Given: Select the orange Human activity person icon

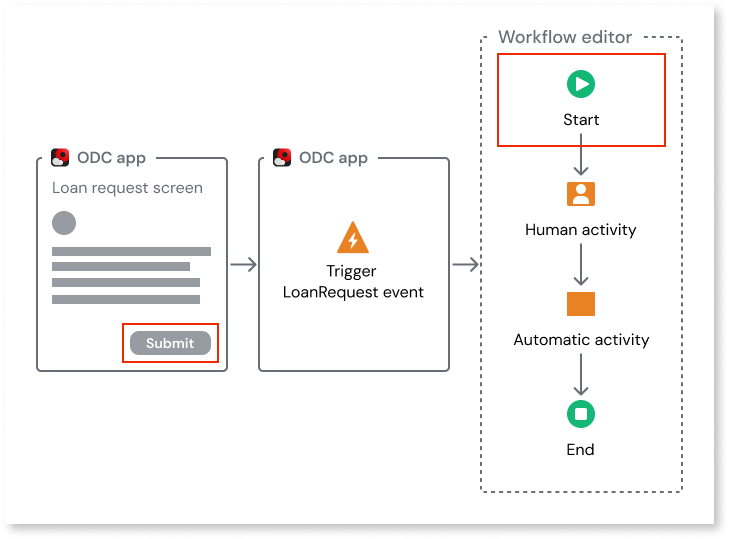Looking at the screenshot, I should (x=581, y=194).
